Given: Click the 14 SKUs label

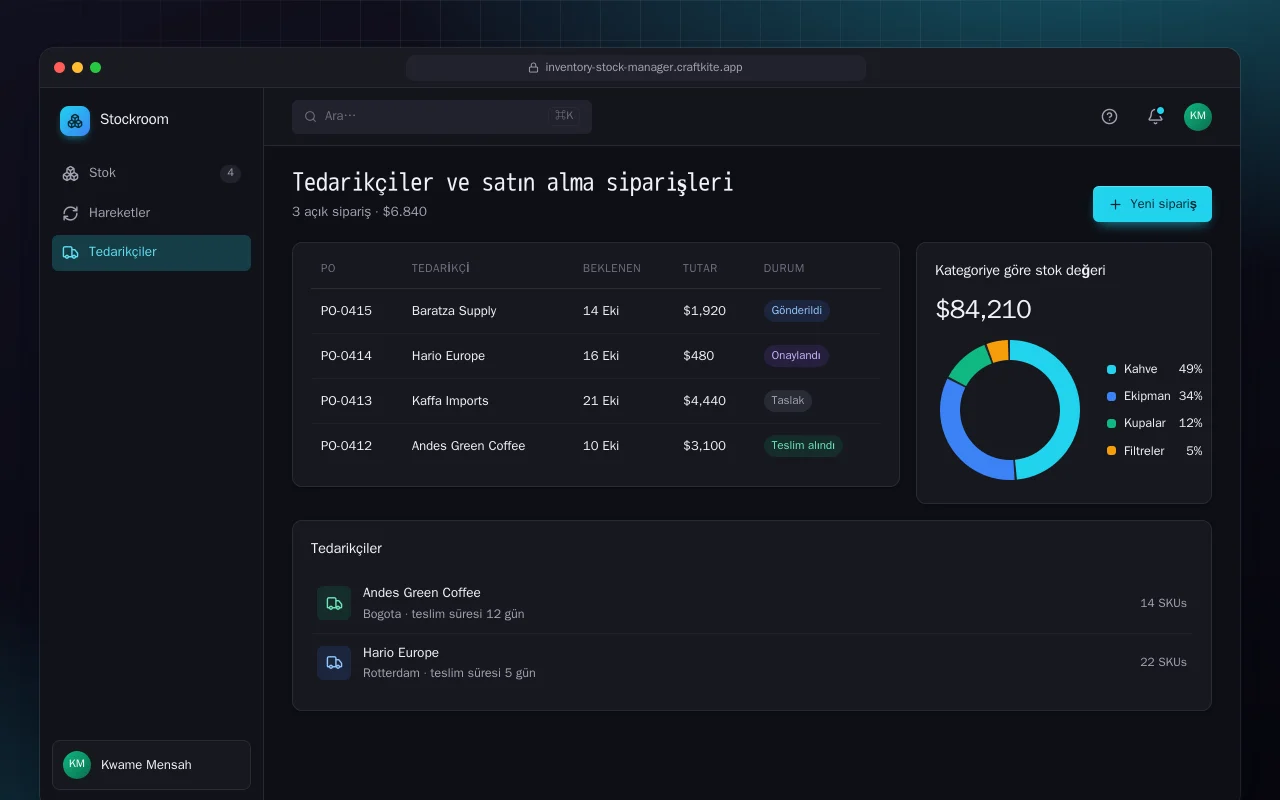Looking at the screenshot, I should (x=1163, y=603).
